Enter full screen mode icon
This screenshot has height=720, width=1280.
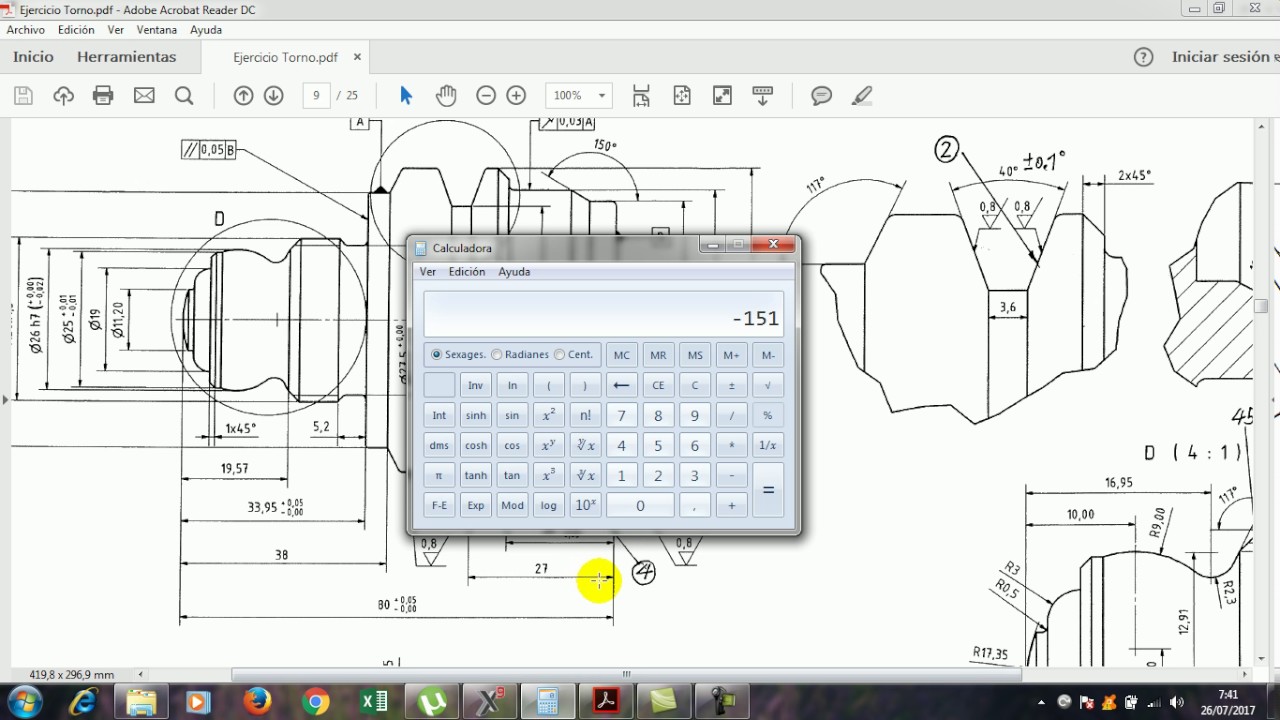722,96
